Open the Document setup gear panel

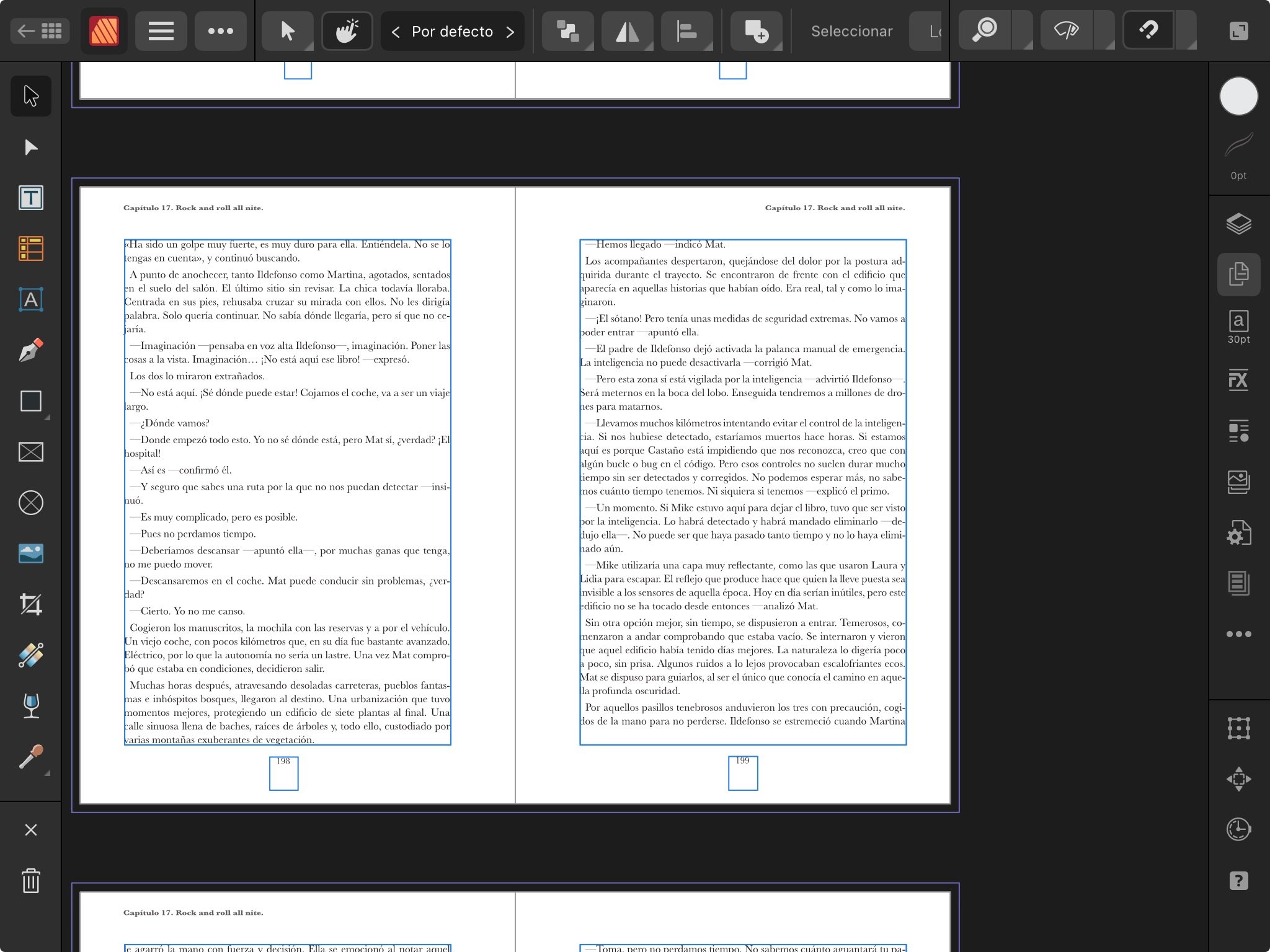click(x=1238, y=532)
